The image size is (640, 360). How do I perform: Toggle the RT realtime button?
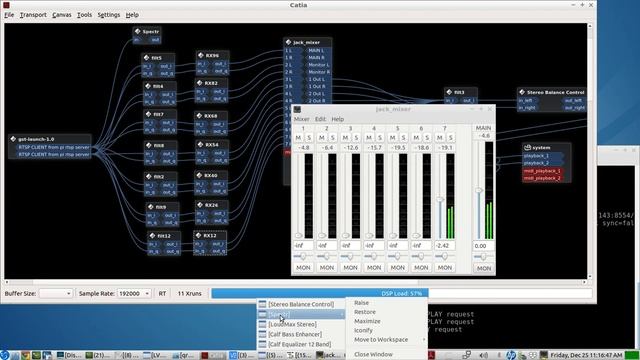click(162, 293)
